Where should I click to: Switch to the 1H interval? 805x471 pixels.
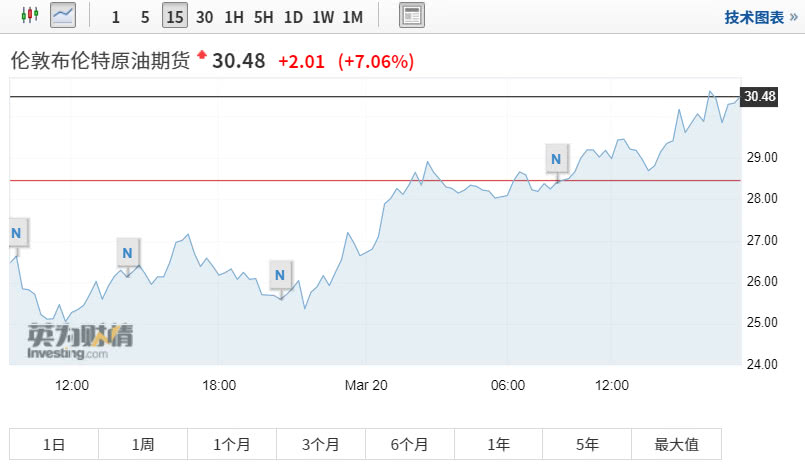click(234, 17)
